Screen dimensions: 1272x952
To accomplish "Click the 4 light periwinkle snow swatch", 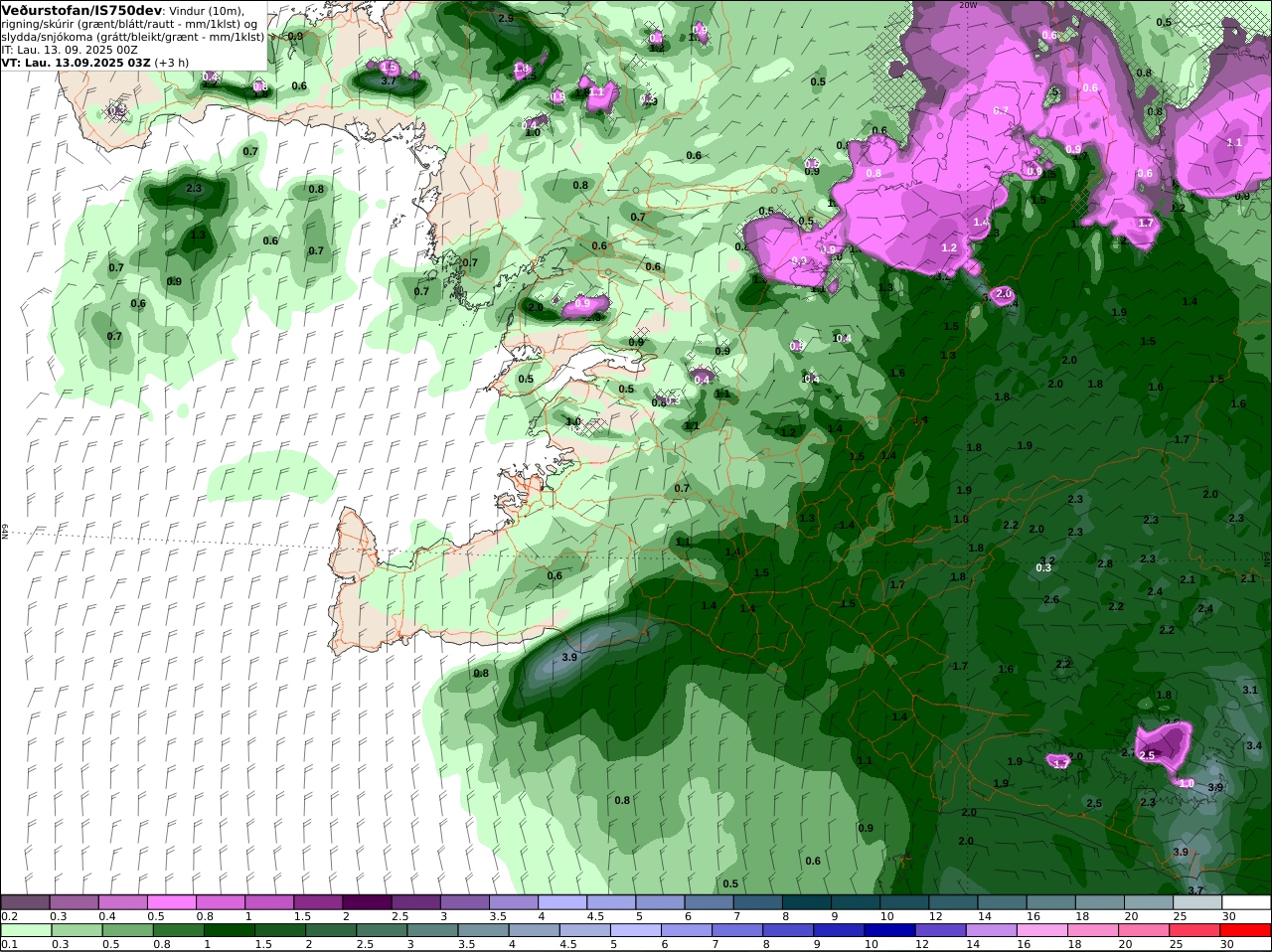I will 562,902.
